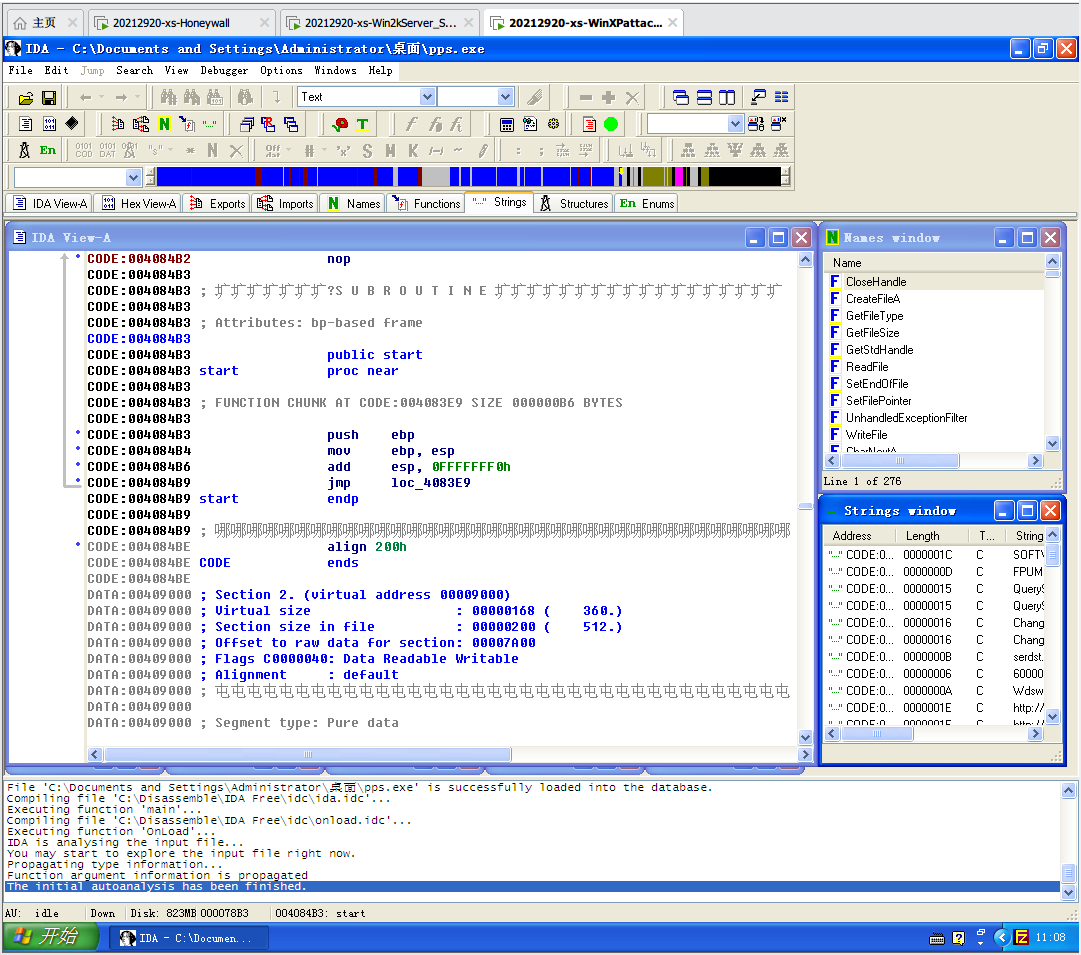Click the Name column header in Names window

[x=935, y=263]
